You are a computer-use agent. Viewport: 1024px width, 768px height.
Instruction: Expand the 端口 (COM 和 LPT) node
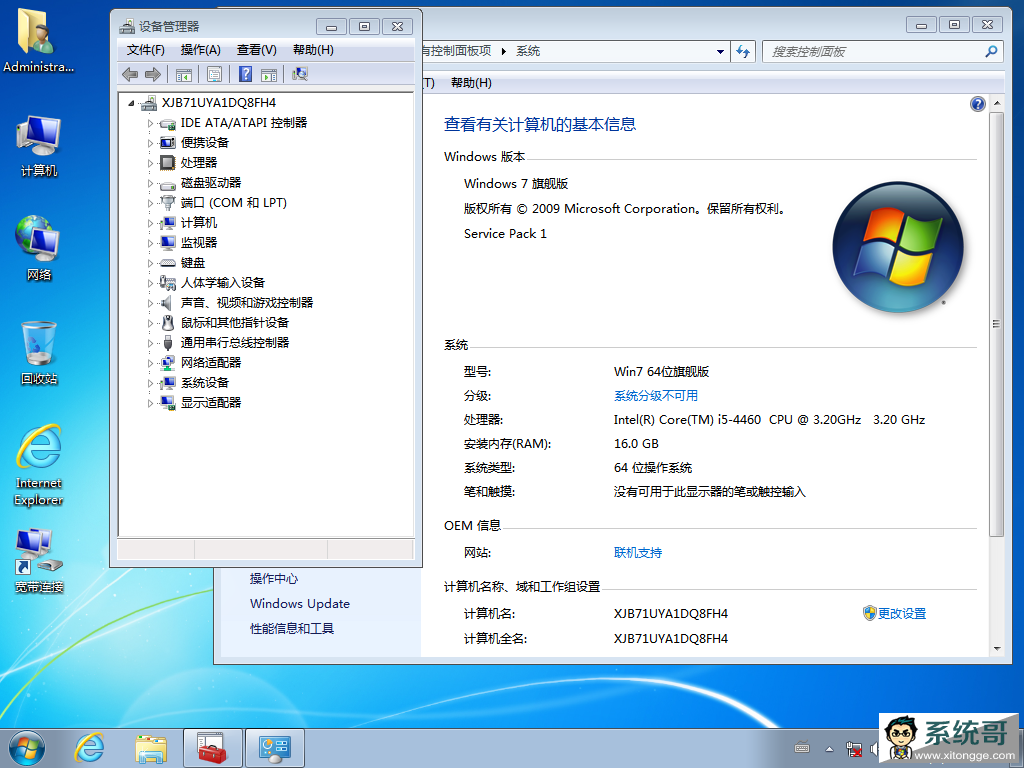pos(150,203)
